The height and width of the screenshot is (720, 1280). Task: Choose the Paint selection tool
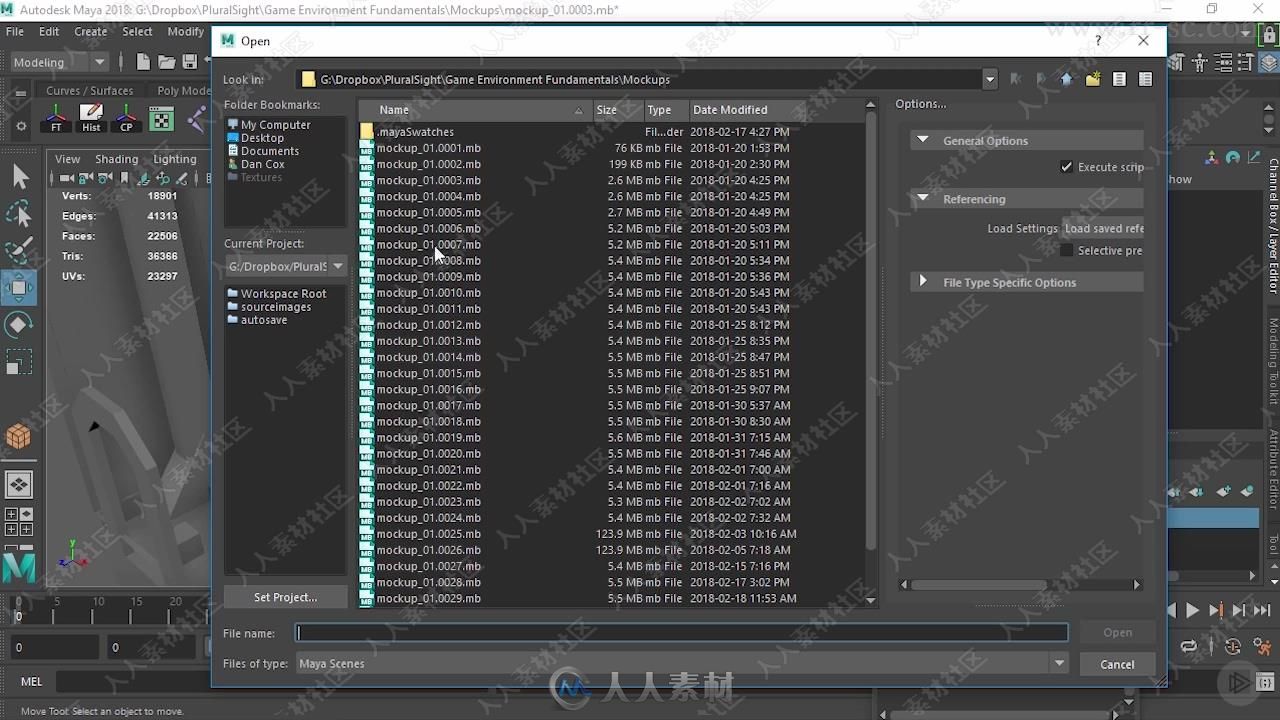click(20, 251)
